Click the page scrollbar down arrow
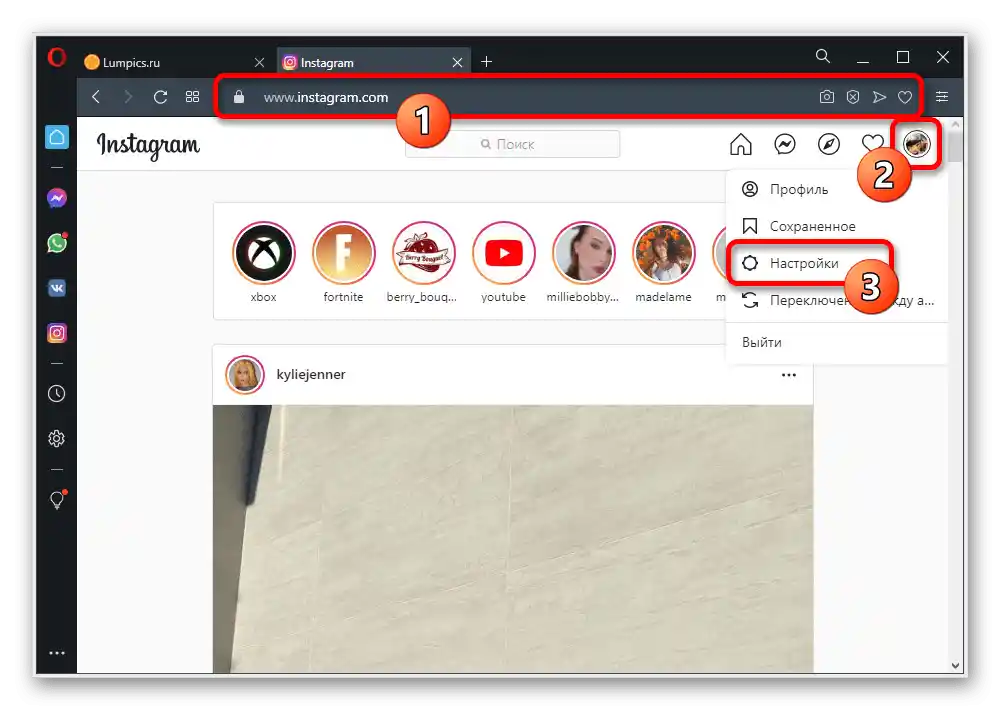The image size is (1000, 710). pos(955,665)
